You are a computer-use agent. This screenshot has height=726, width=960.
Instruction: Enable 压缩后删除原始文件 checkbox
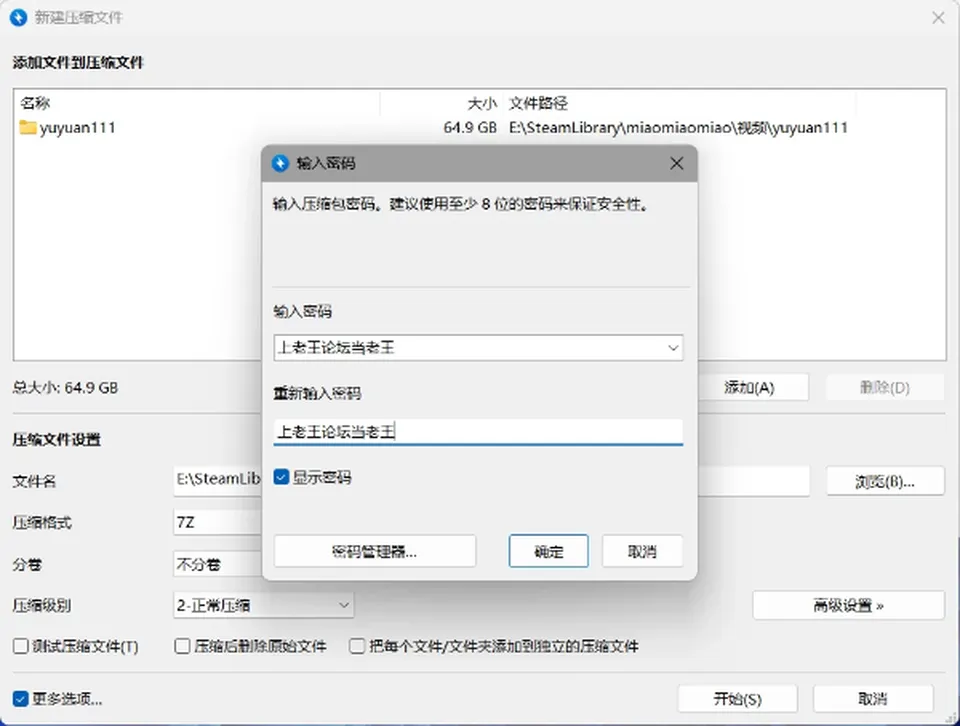182,646
